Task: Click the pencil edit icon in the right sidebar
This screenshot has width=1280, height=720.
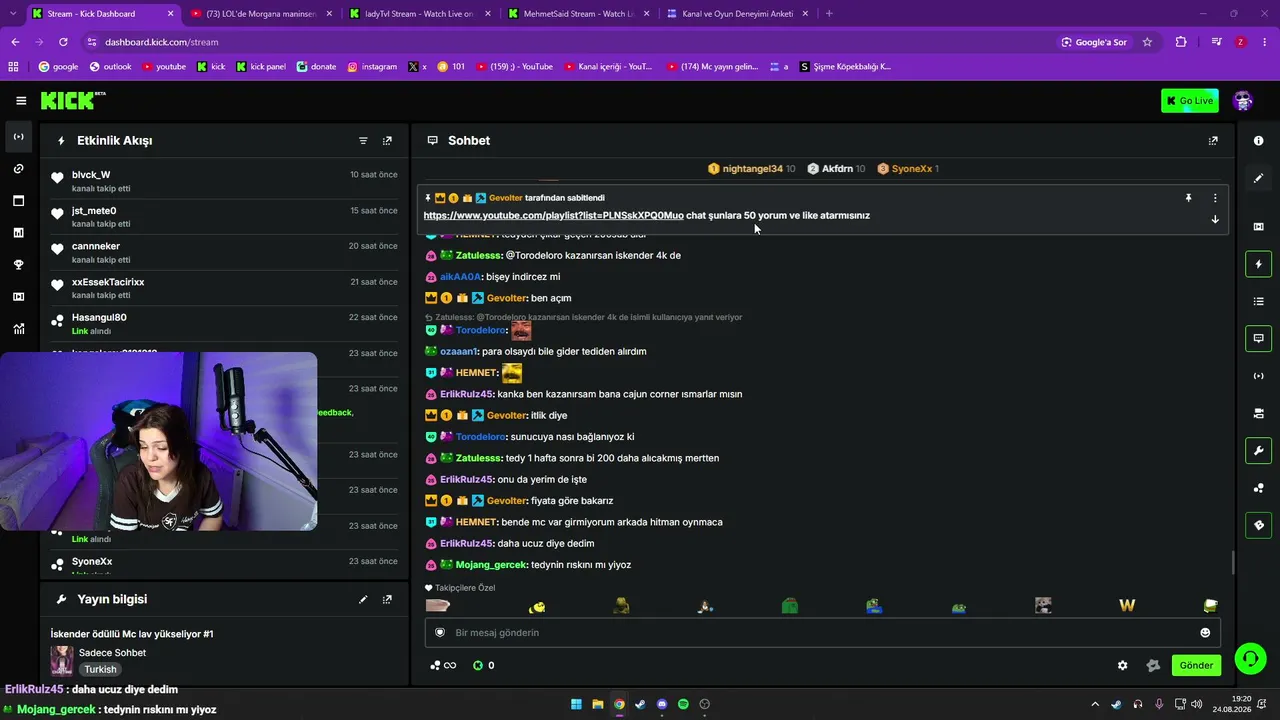Action: (1258, 178)
